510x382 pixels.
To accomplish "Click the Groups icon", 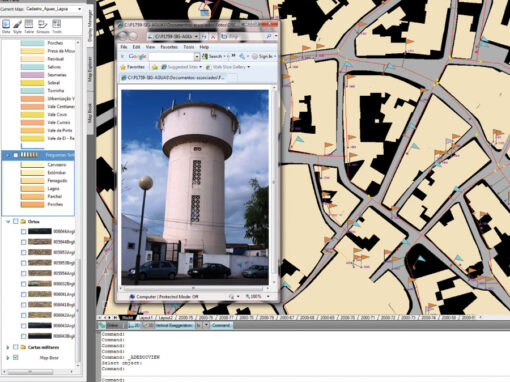I will pyautogui.click(x=43, y=26).
